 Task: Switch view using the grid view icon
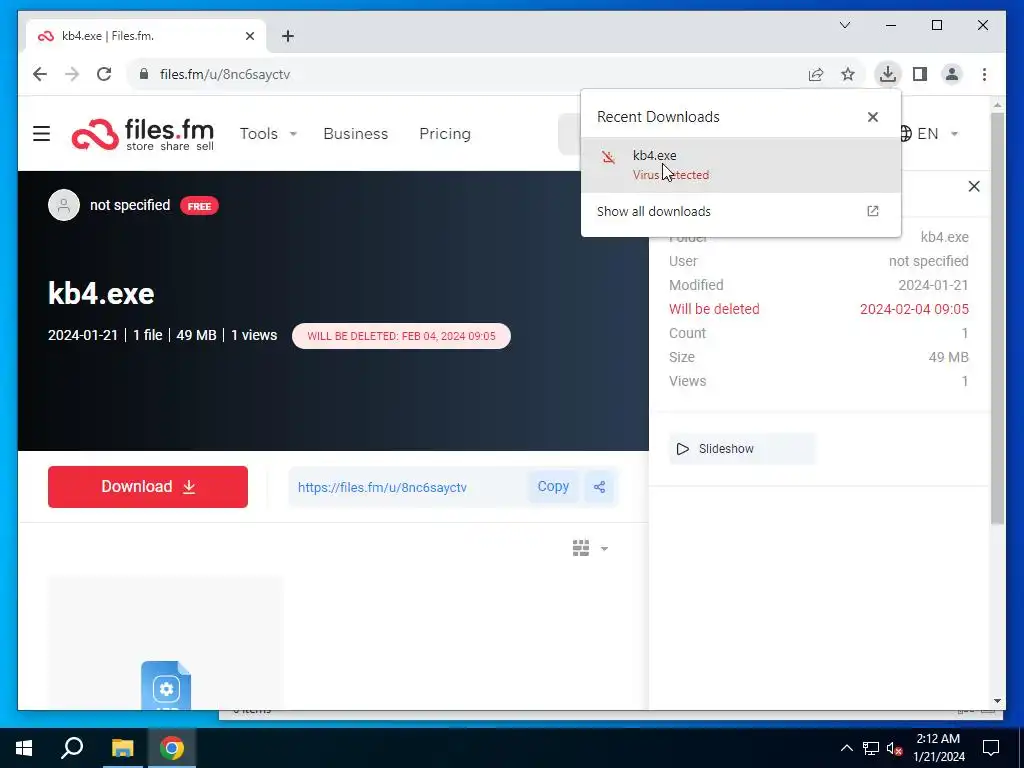(581, 548)
